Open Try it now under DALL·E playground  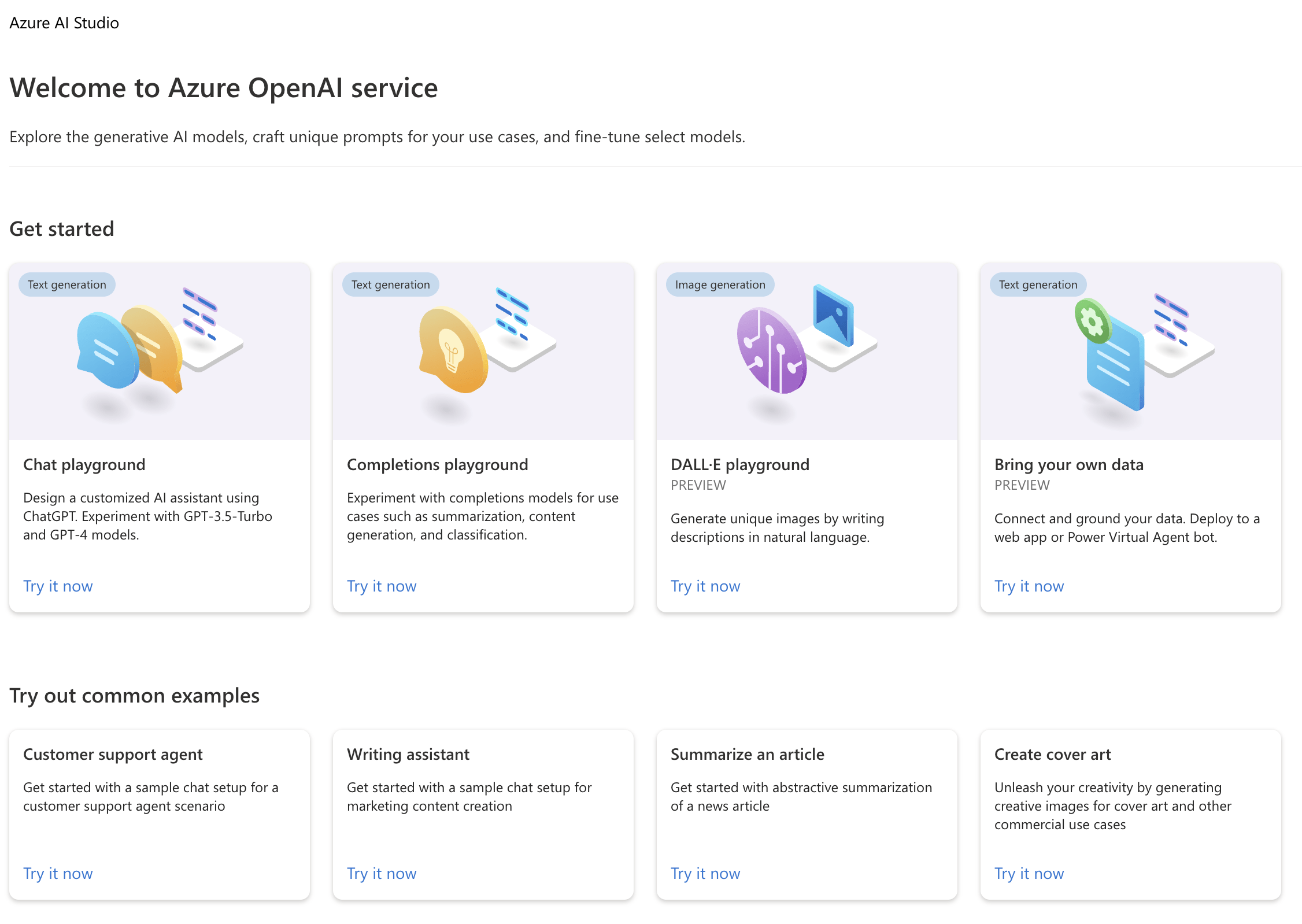point(705,586)
